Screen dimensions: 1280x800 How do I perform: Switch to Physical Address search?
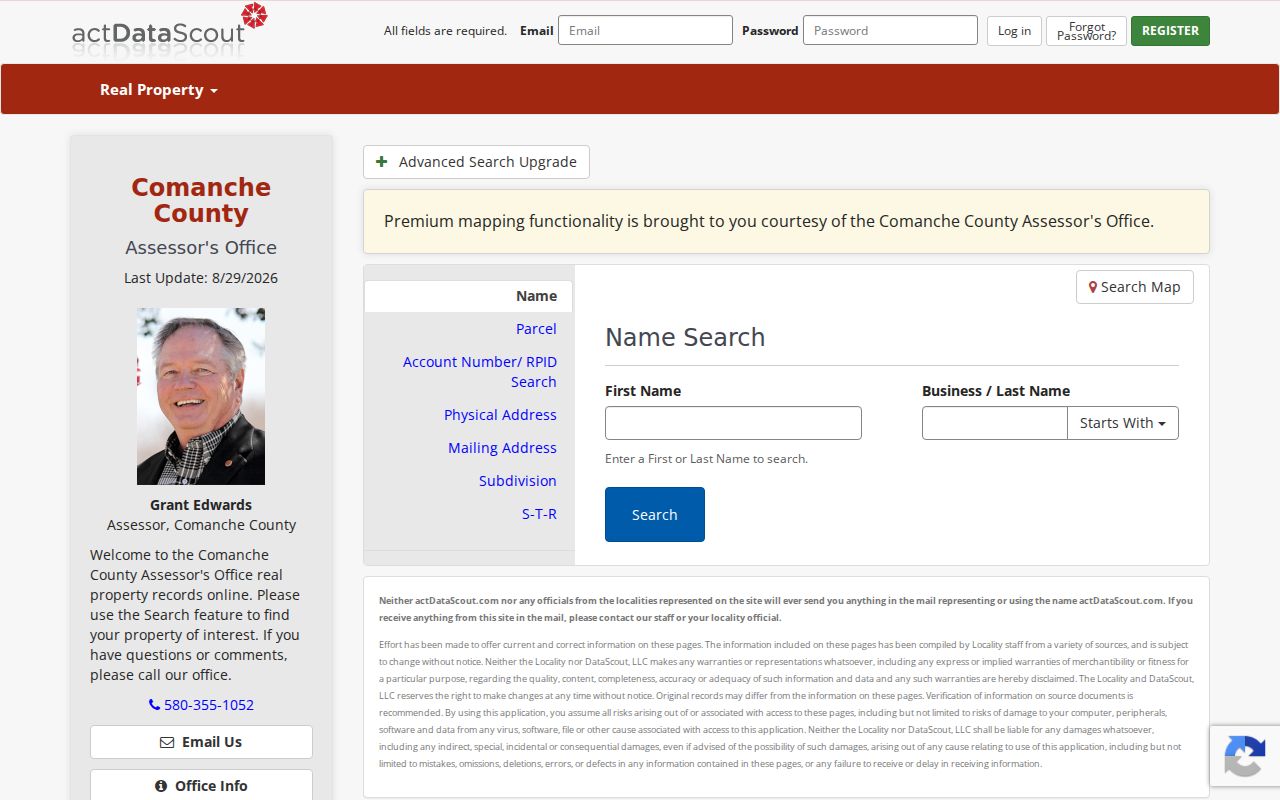pyautogui.click(x=500, y=415)
